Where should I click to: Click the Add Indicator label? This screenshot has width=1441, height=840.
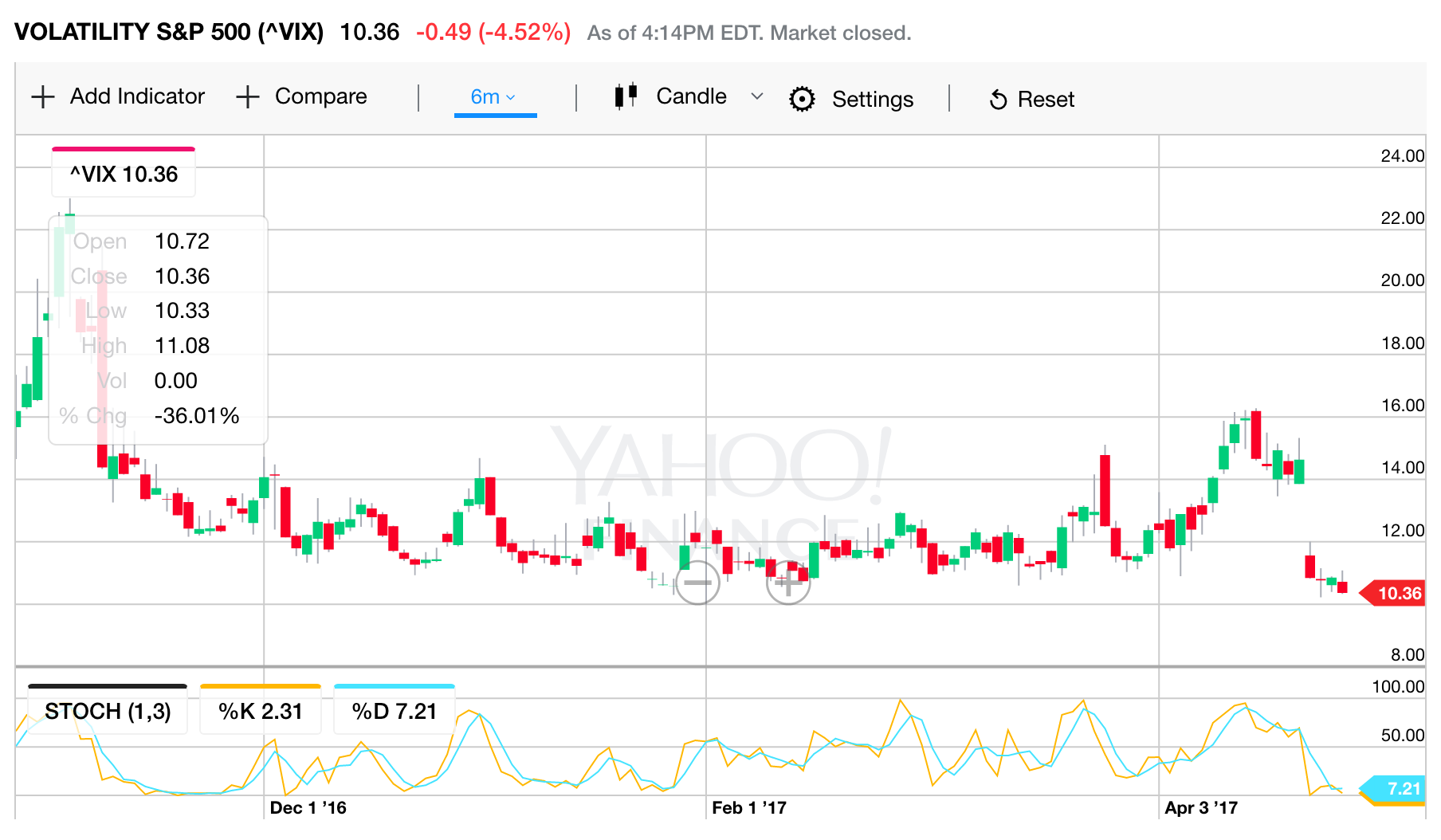click(x=137, y=96)
